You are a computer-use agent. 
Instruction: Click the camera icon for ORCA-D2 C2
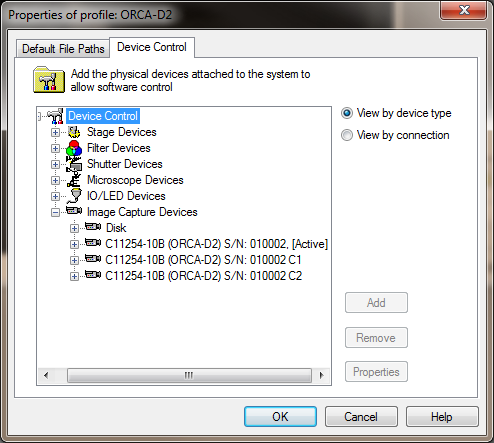pos(93,275)
